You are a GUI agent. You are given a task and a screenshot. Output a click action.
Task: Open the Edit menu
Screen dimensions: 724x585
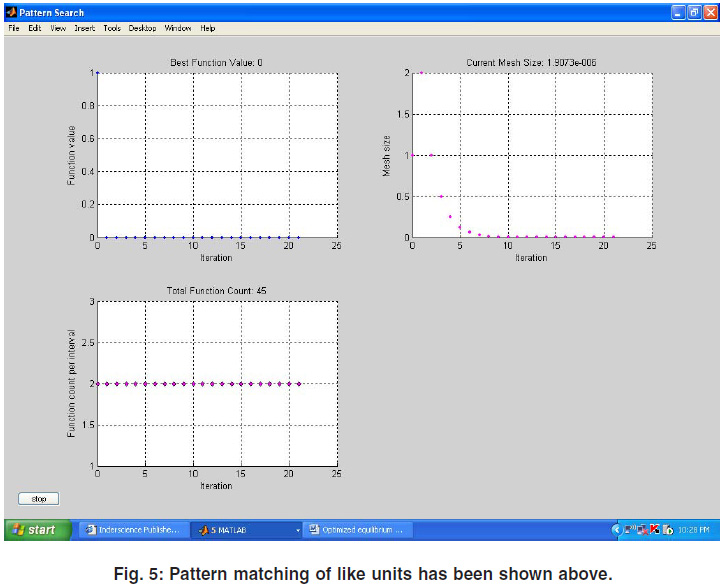tap(35, 28)
